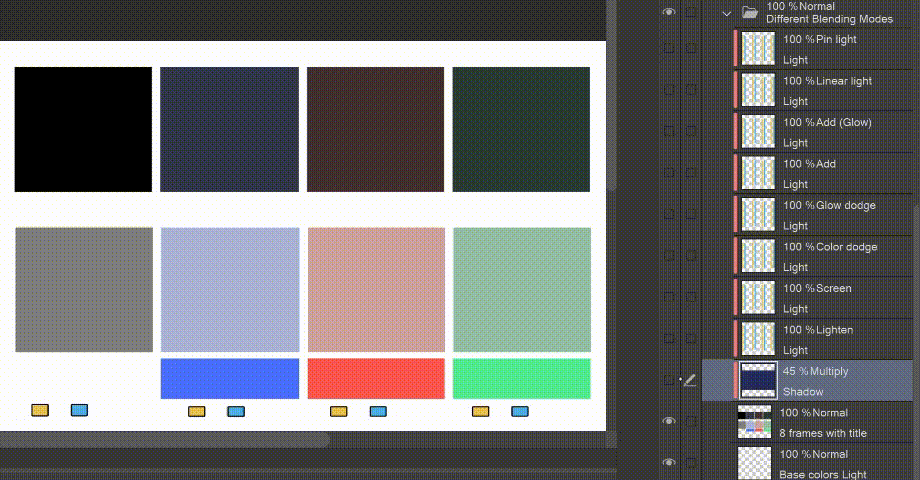The width and height of the screenshot is (920, 480).
Task: Hide the Different Blending Modes folder
Action: [x=669, y=12]
